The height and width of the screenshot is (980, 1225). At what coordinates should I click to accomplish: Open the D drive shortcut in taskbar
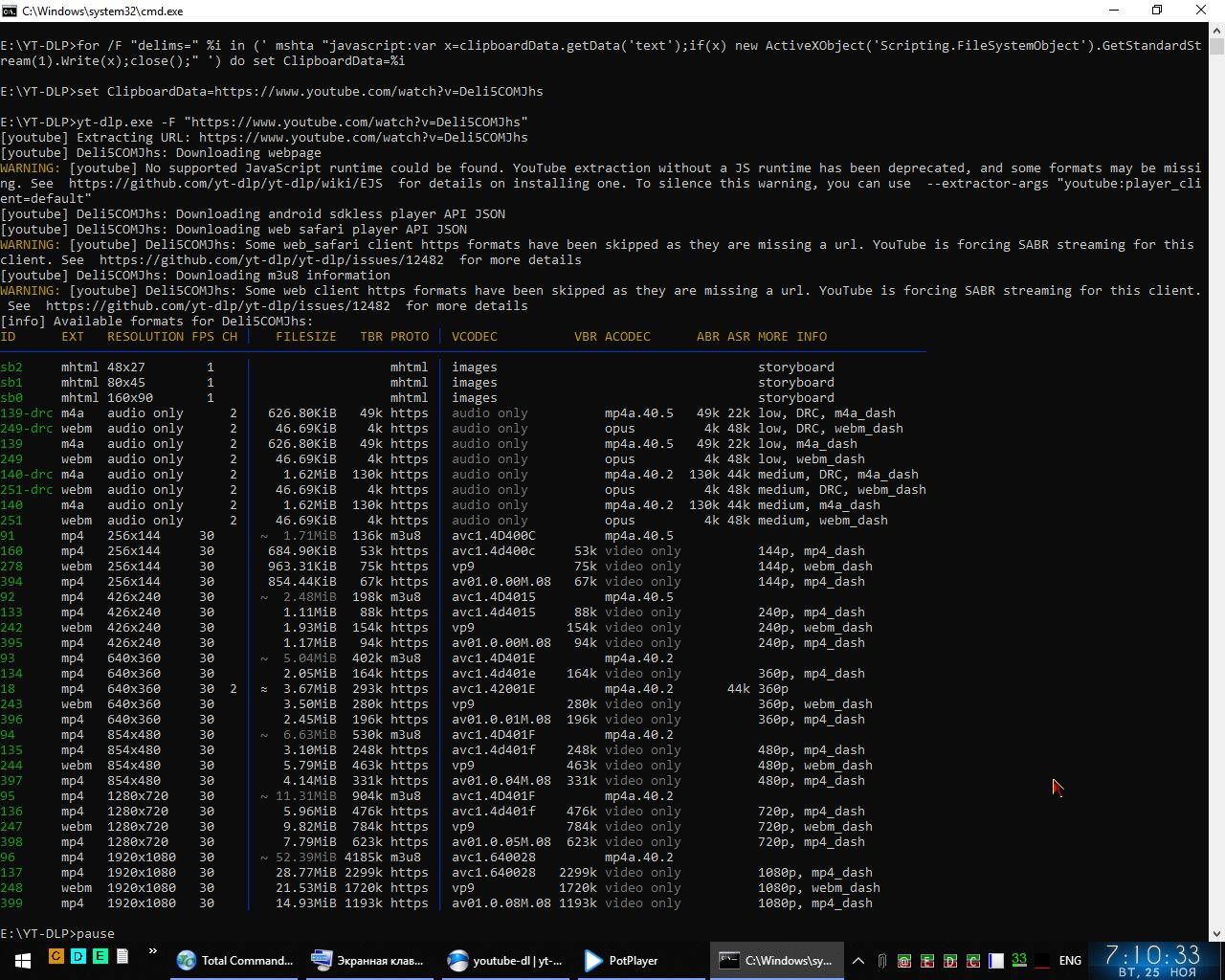click(x=78, y=956)
